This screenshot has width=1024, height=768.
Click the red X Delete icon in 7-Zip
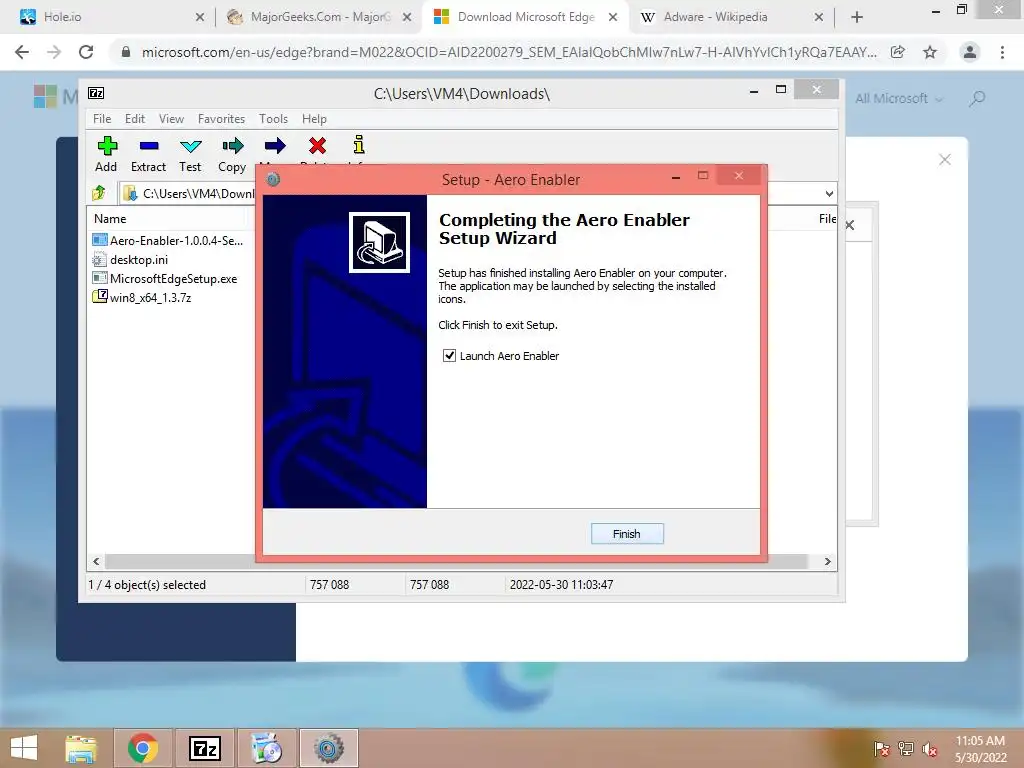pos(317,146)
